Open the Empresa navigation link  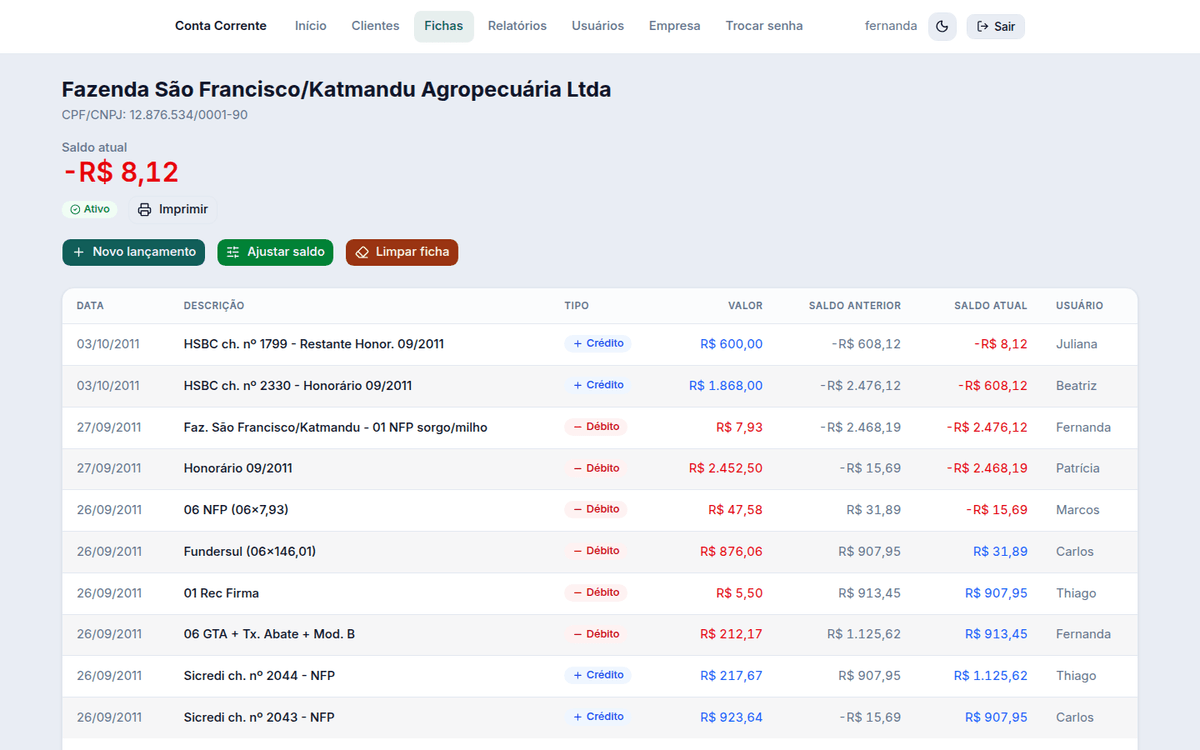pos(674,26)
